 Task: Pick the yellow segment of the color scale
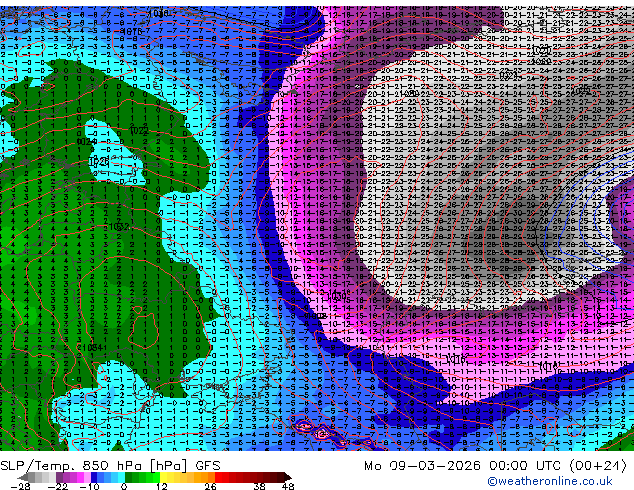pos(164,477)
